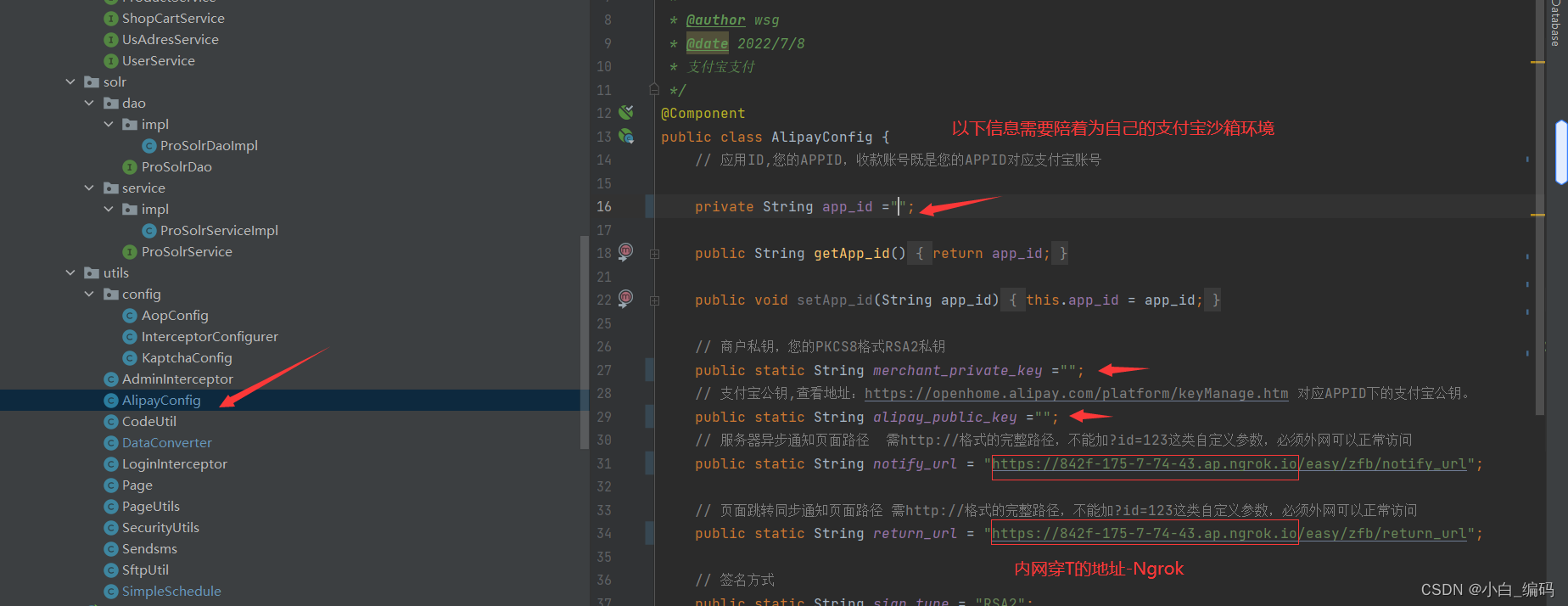Screen dimensions: 1568x606
Task: Click AlipayConfig class icon in tree
Action: click(x=110, y=401)
